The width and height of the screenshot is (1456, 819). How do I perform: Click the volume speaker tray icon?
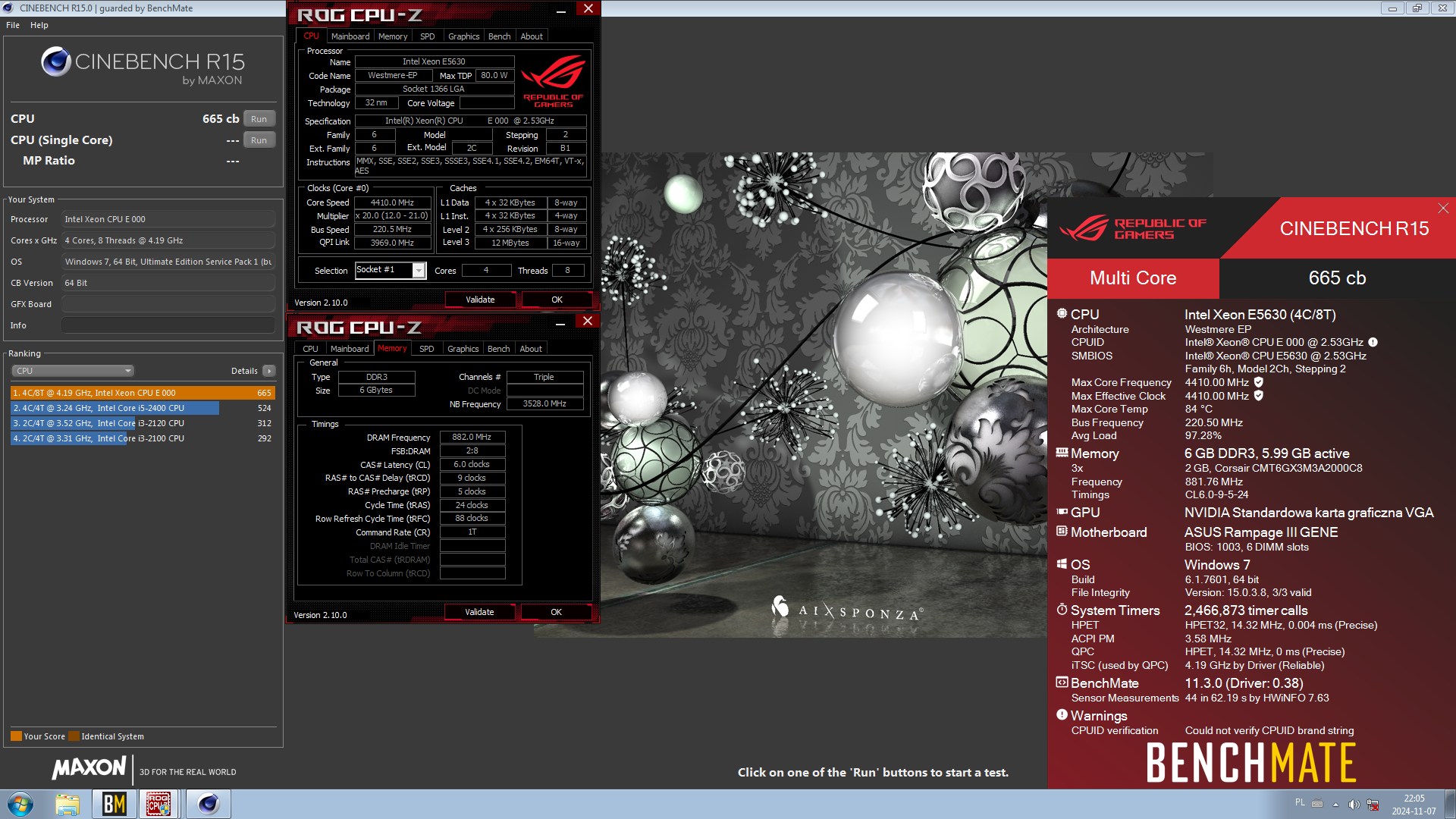1354,804
